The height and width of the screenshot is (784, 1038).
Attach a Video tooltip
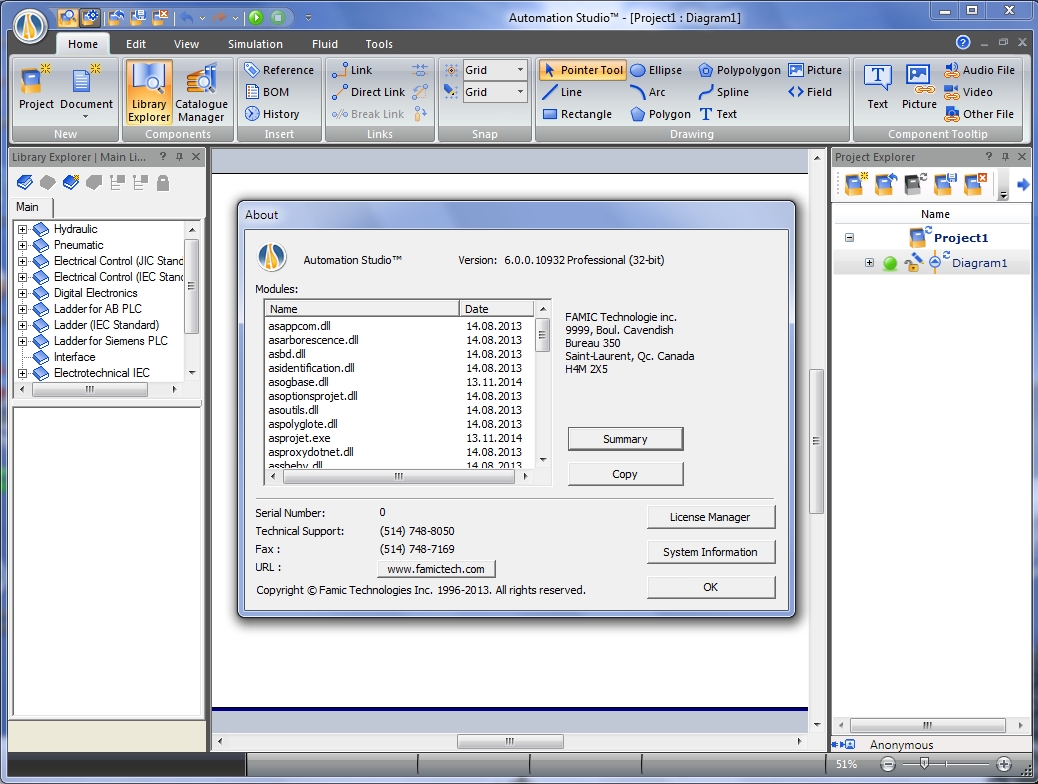[x=968, y=92]
